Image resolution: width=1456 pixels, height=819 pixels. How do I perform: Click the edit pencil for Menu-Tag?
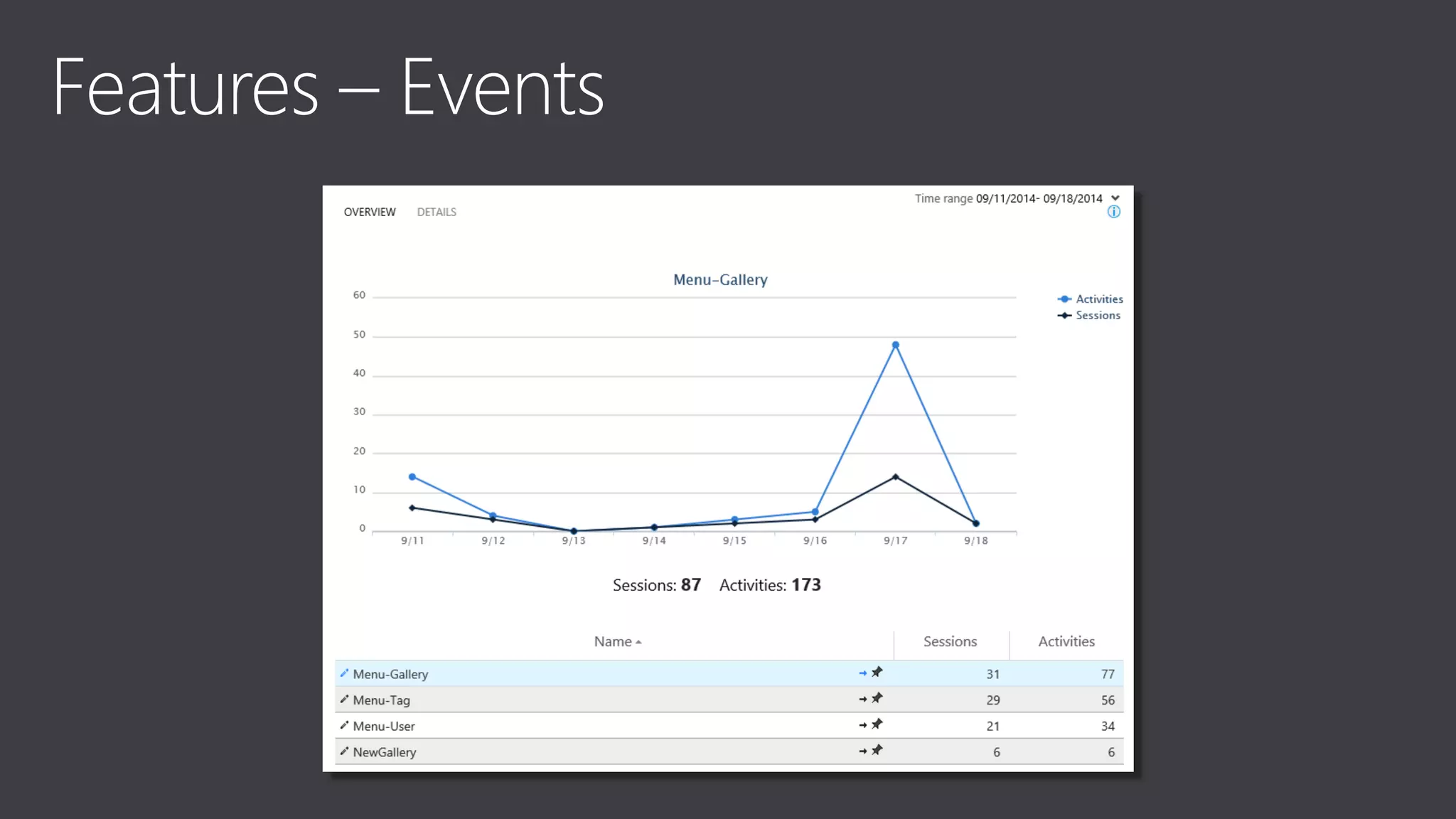[344, 699]
